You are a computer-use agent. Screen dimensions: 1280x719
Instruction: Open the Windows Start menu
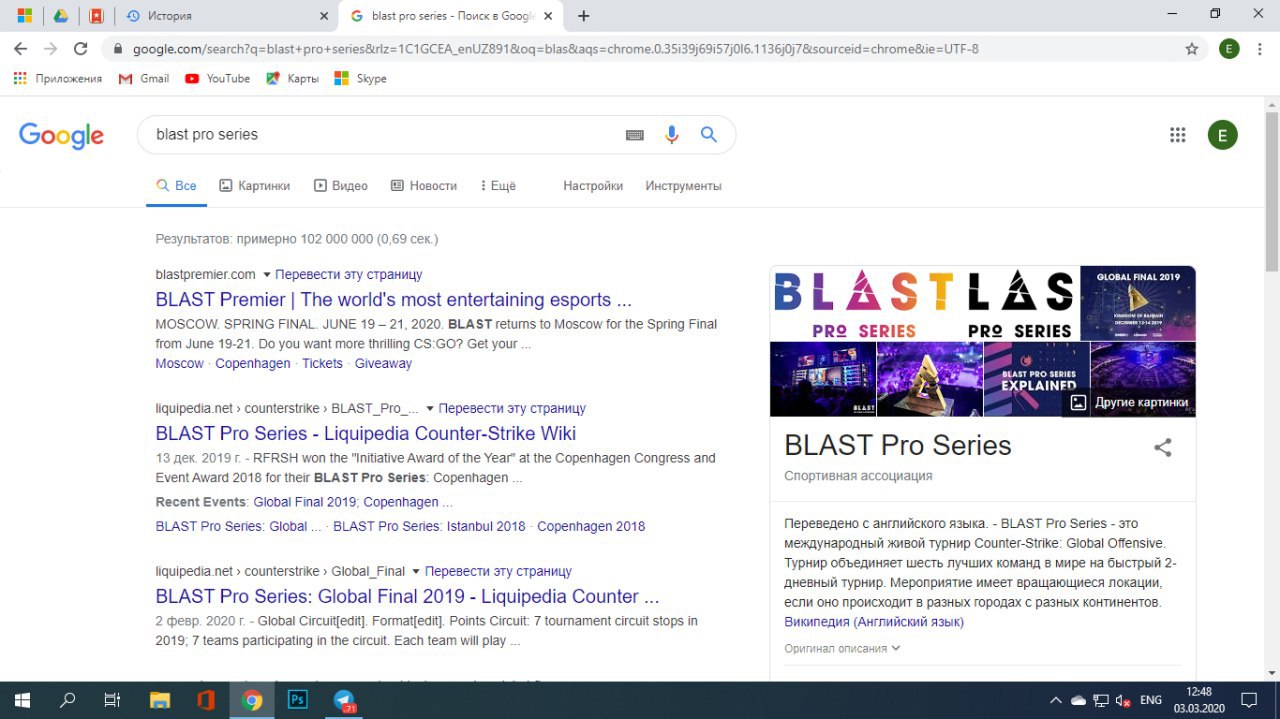22,700
